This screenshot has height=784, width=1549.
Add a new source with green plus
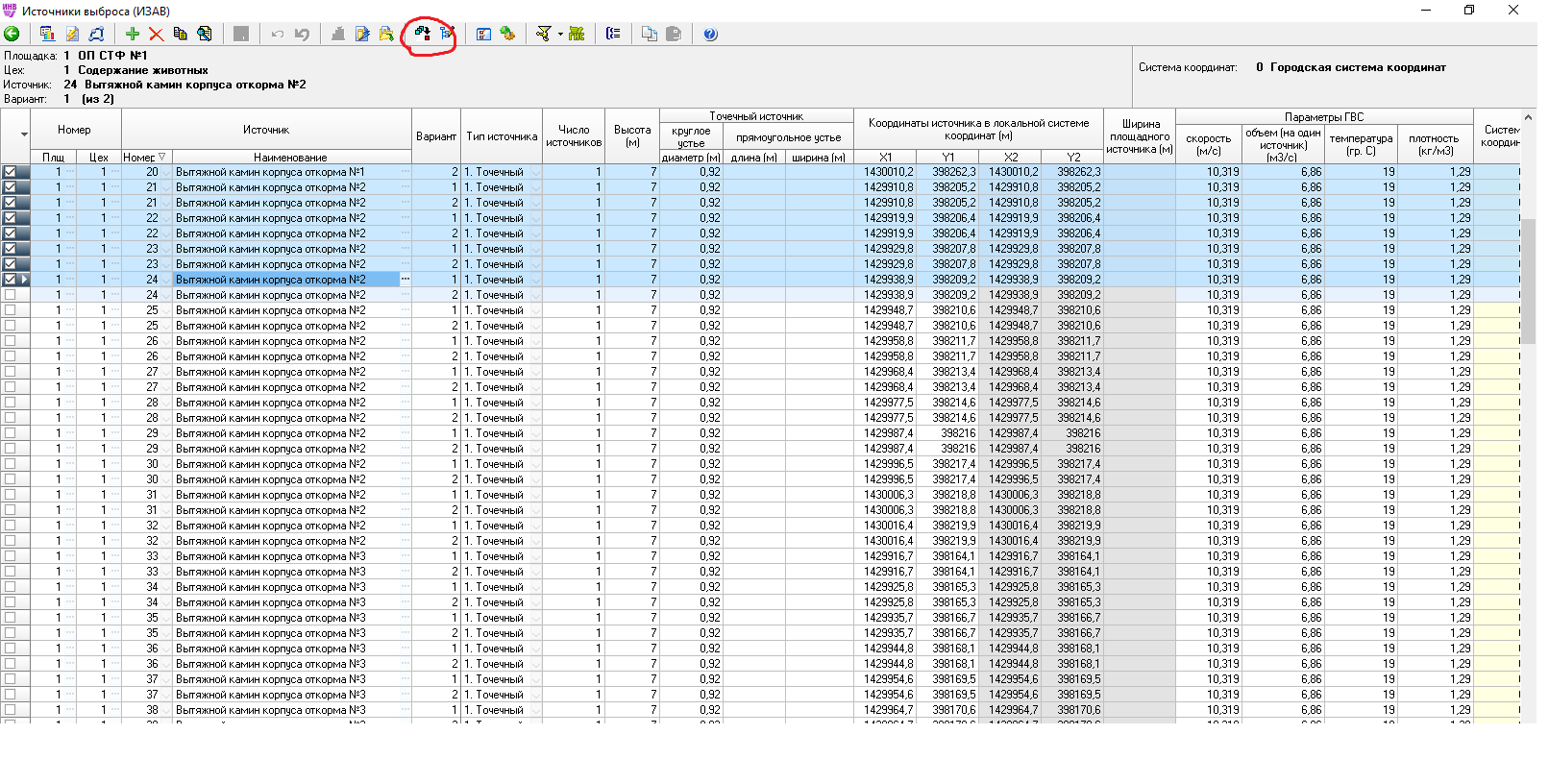pyautogui.click(x=133, y=34)
